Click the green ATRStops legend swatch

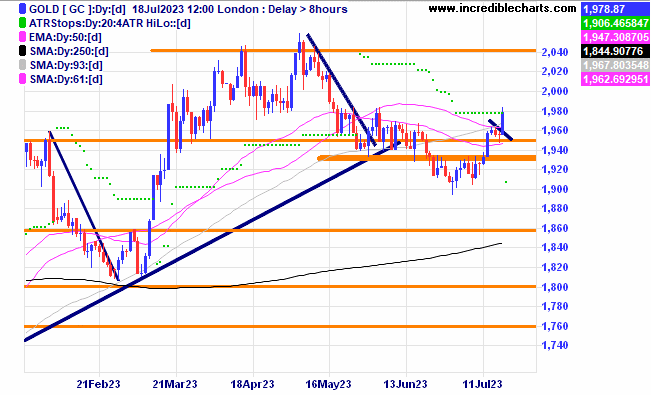point(22,23)
